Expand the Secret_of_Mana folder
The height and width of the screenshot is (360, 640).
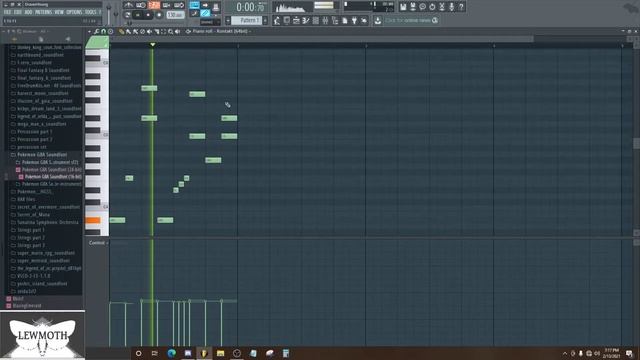pos(31,215)
